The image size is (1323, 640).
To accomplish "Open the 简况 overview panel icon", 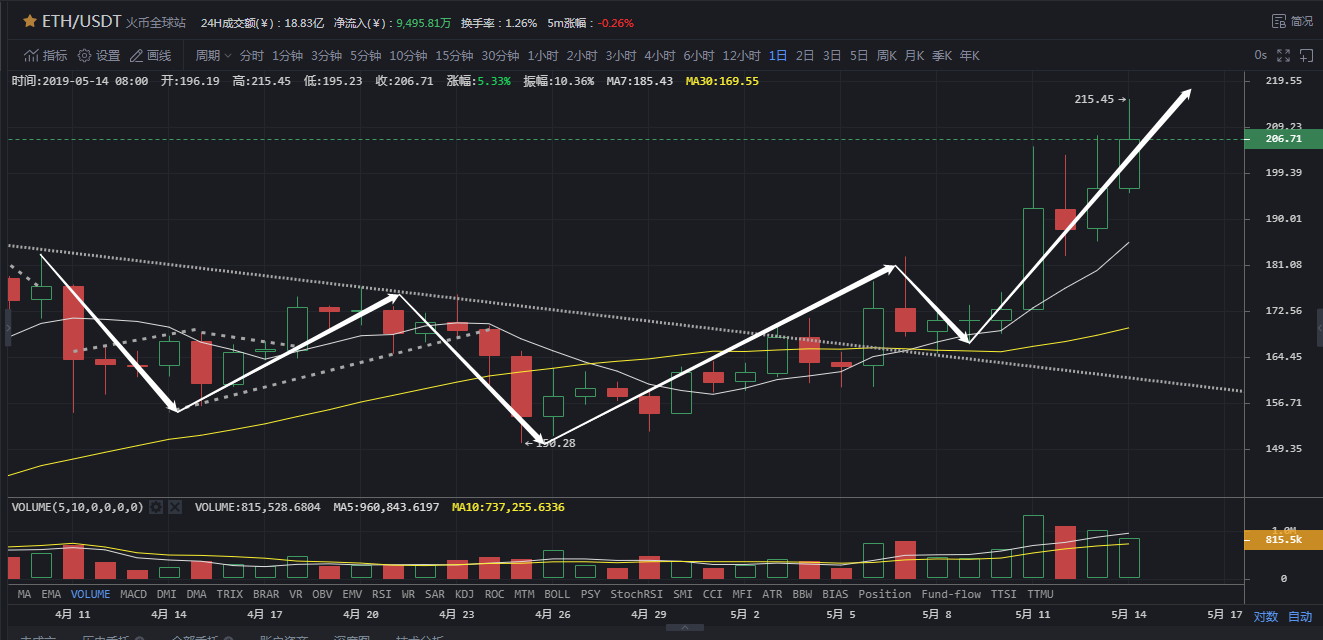I will click(1279, 21).
